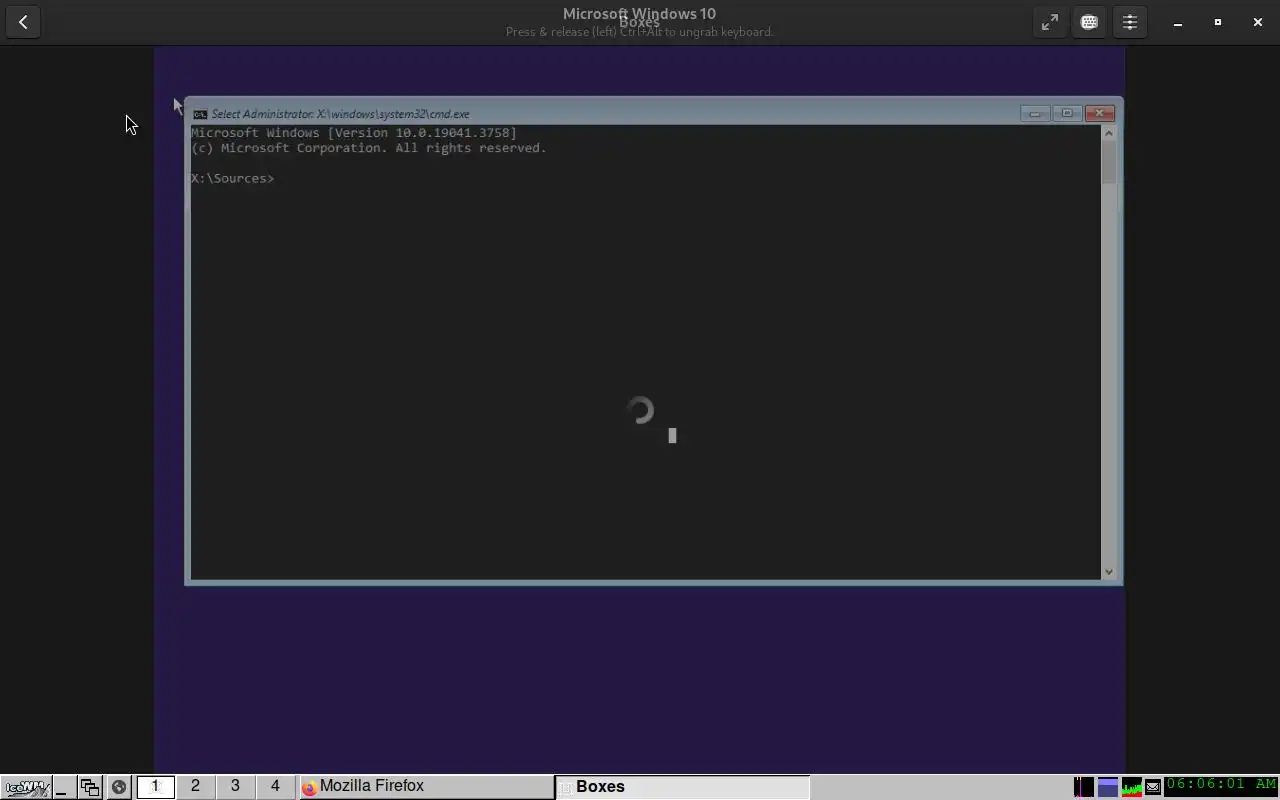This screenshot has height=800, width=1280.
Task: Click the CPU monitor tray graph
Action: (1132, 787)
